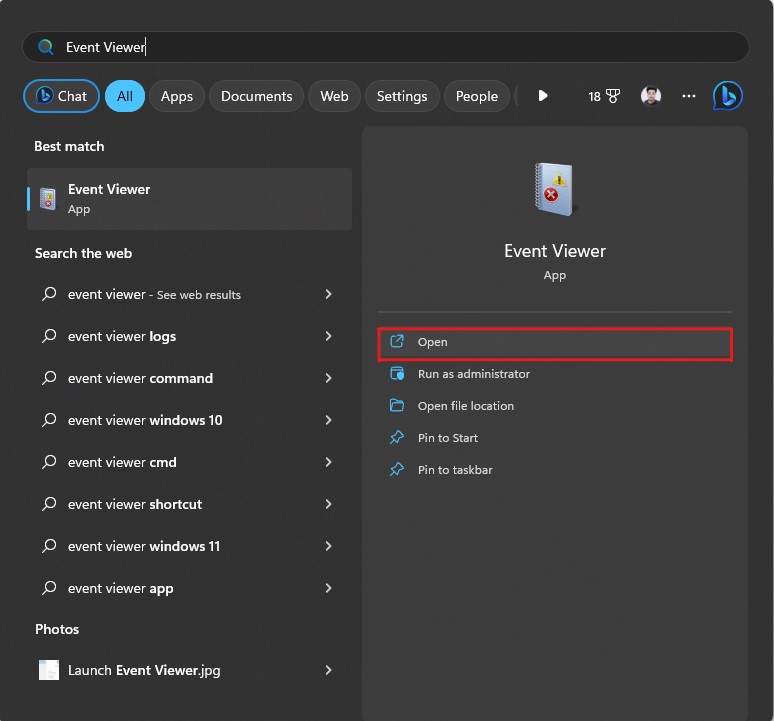Click the Launch Event Viewer.jpg thumbnail

[48, 670]
